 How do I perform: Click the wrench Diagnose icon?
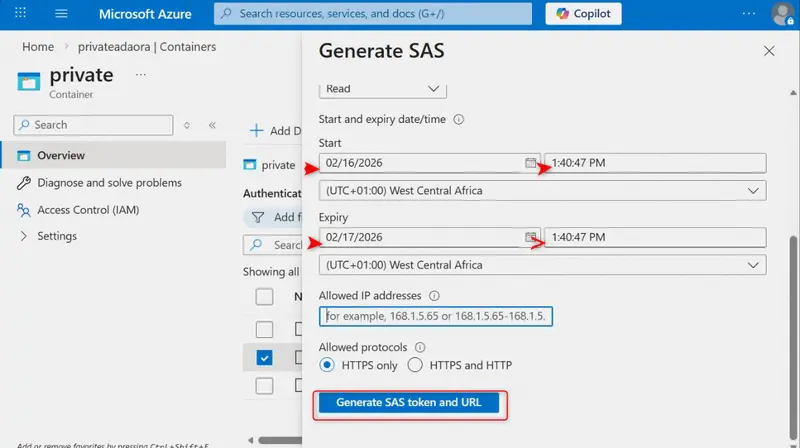click(x=23, y=183)
